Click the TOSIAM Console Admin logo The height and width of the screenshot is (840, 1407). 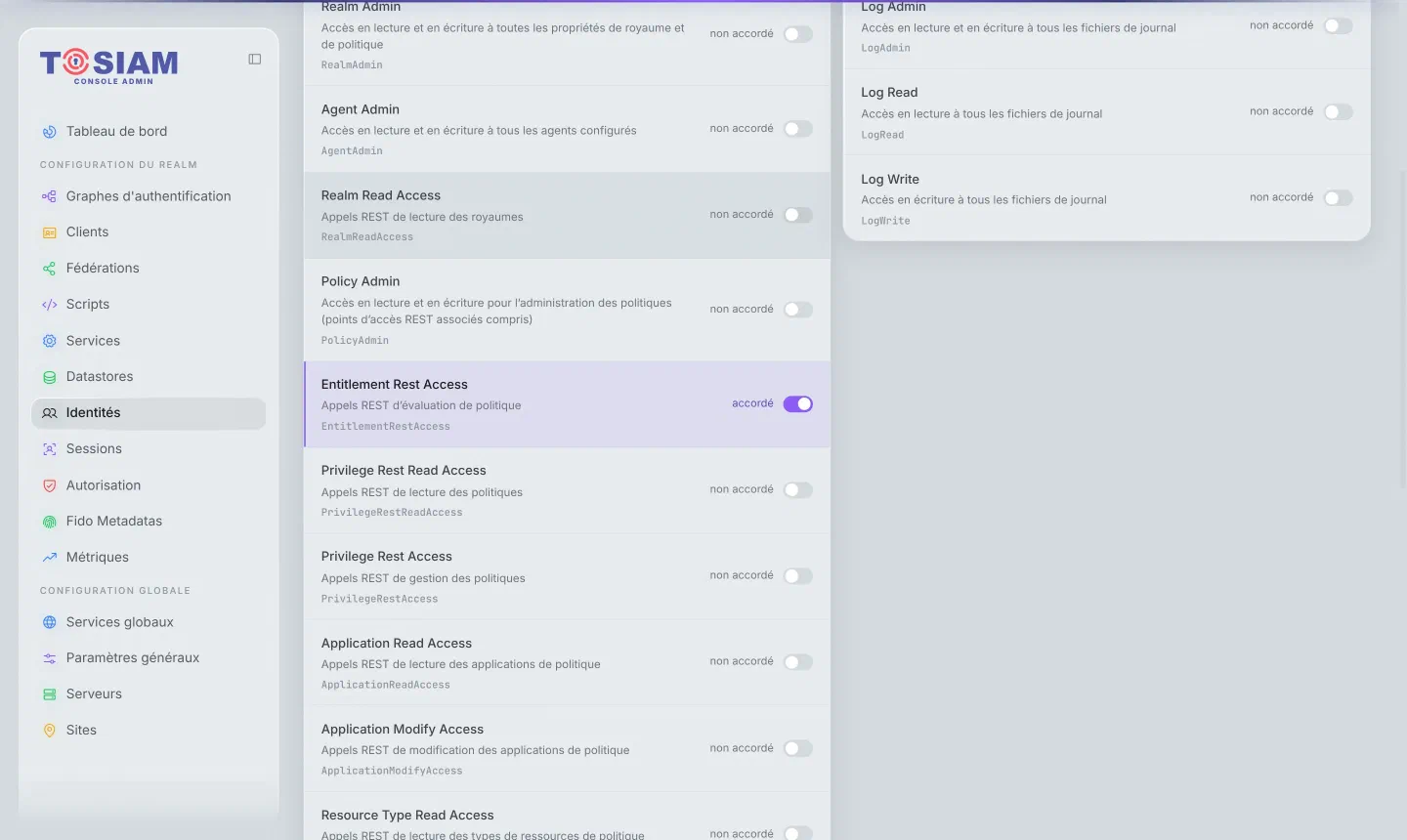[109, 66]
